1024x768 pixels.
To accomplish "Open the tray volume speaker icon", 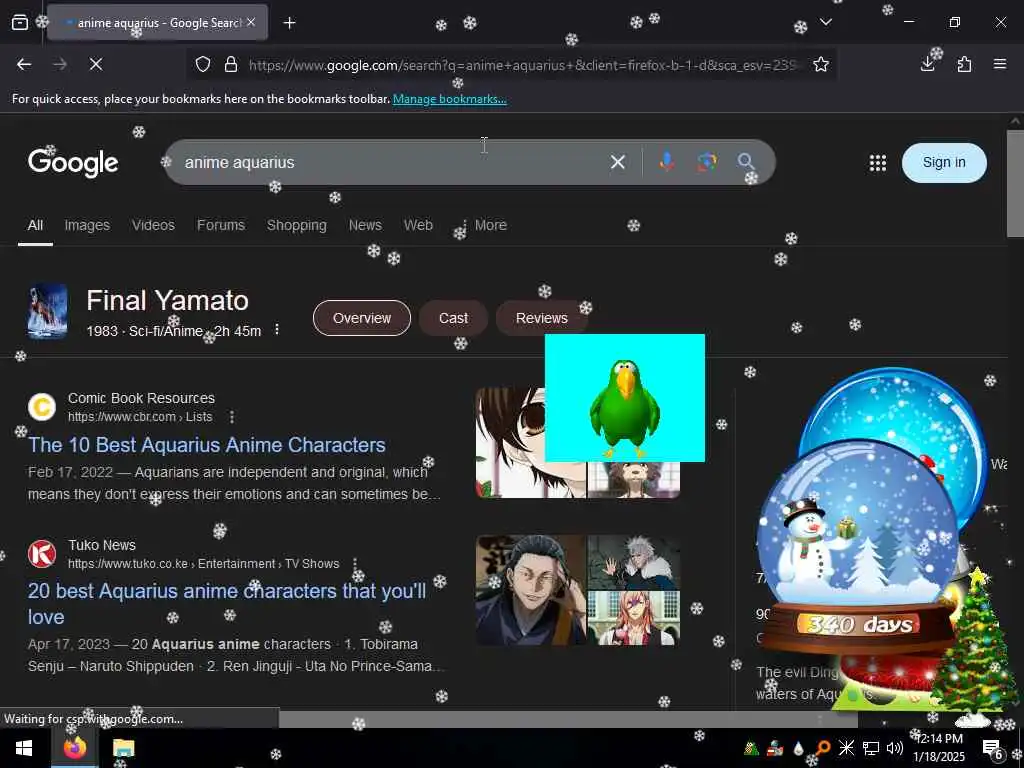I will pyautogui.click(x=895, y=748).
